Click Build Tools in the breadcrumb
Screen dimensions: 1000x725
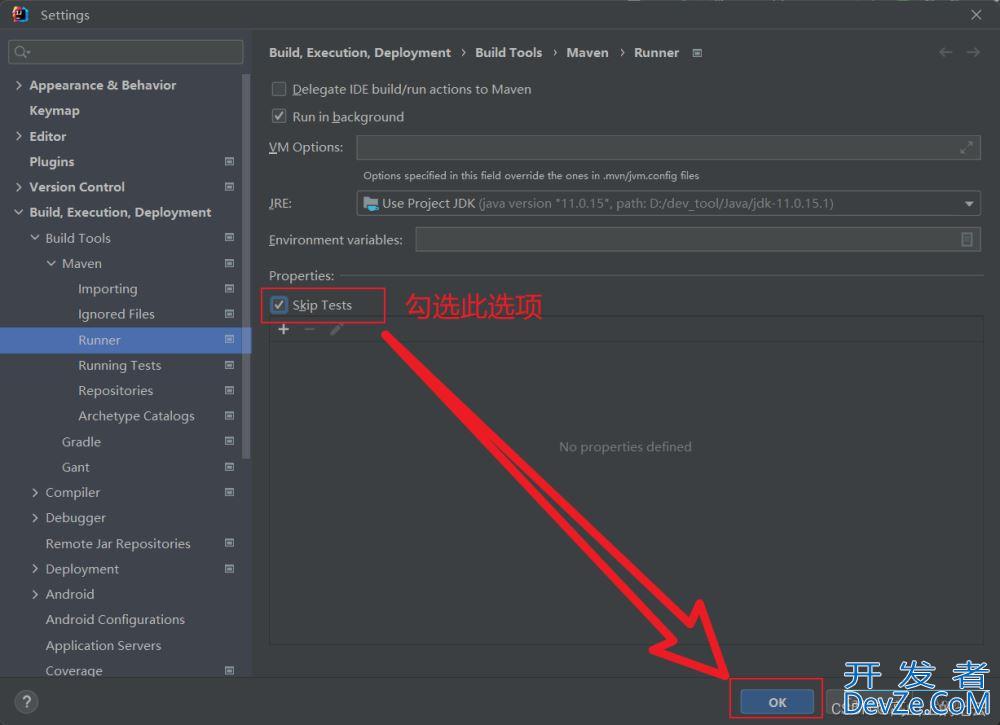pyautogui.click(x=508, y=52)
